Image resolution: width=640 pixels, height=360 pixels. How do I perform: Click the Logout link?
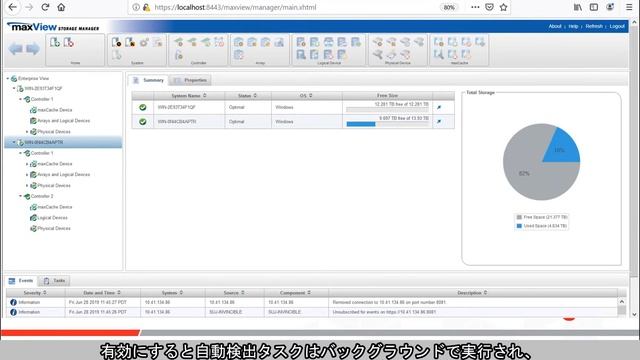click(x=617, y=26)
